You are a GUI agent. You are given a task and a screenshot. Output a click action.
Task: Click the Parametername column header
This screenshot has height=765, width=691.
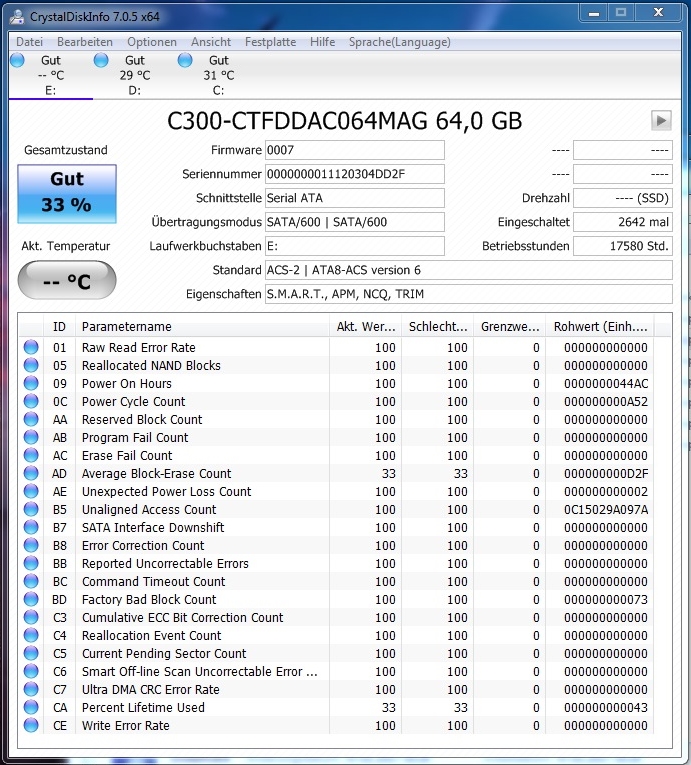coord(203,326)
